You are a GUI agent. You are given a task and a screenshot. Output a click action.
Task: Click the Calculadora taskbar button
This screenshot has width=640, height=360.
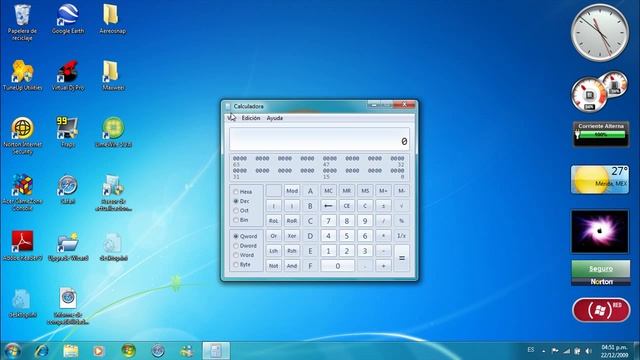216,351
